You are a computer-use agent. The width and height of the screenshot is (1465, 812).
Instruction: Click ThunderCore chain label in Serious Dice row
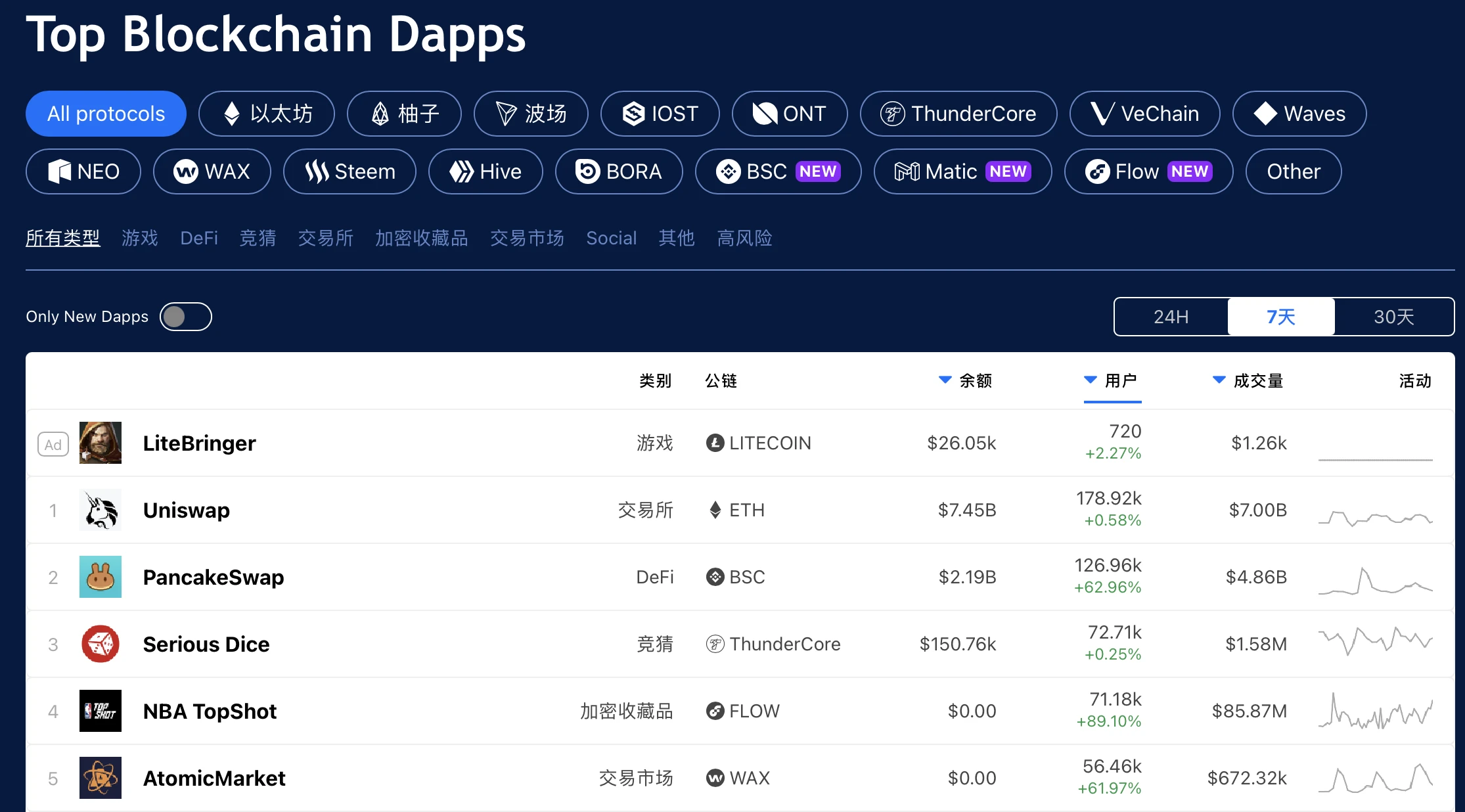[x=773, y=644]
